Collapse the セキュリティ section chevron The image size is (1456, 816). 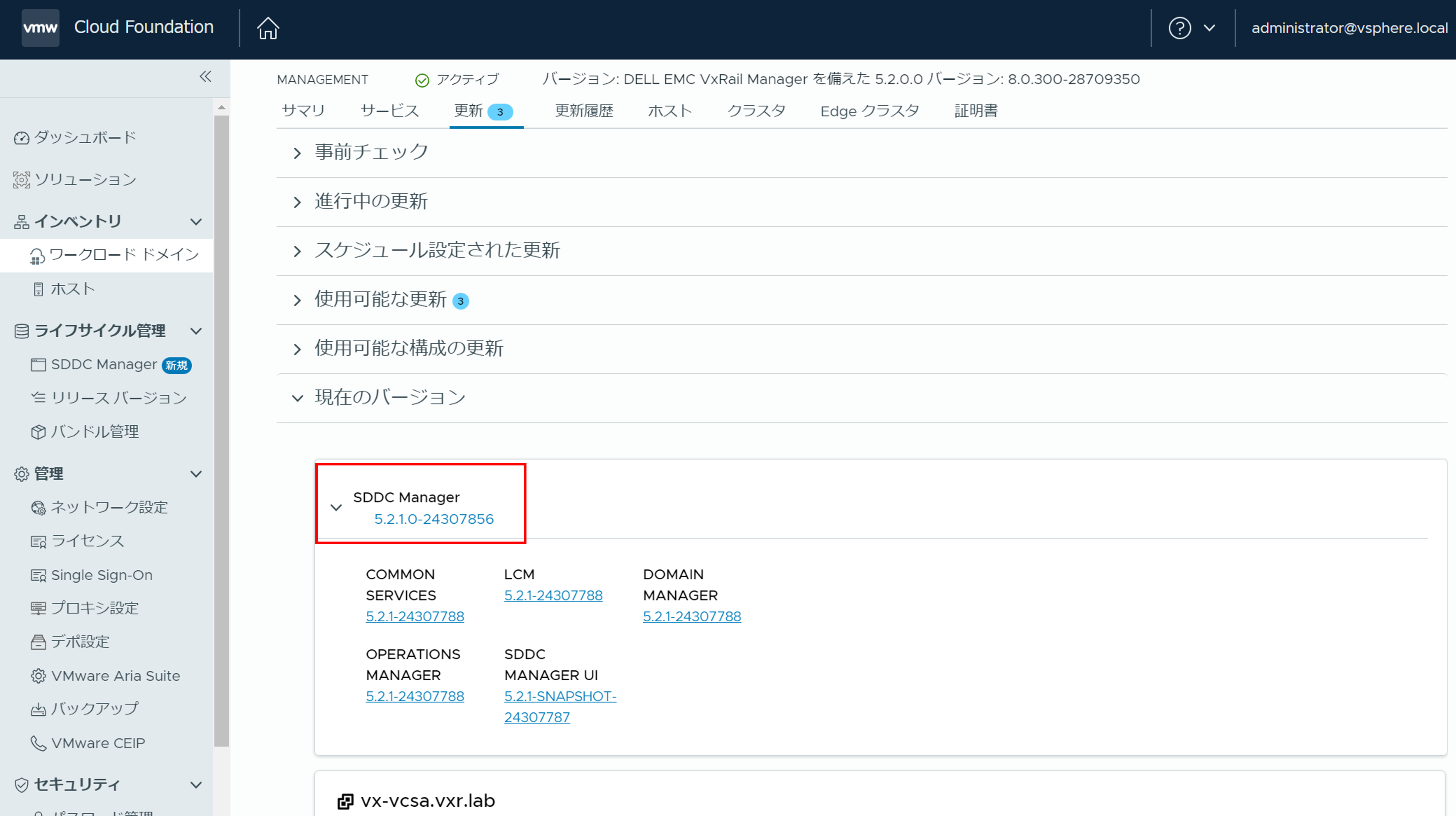196,785
